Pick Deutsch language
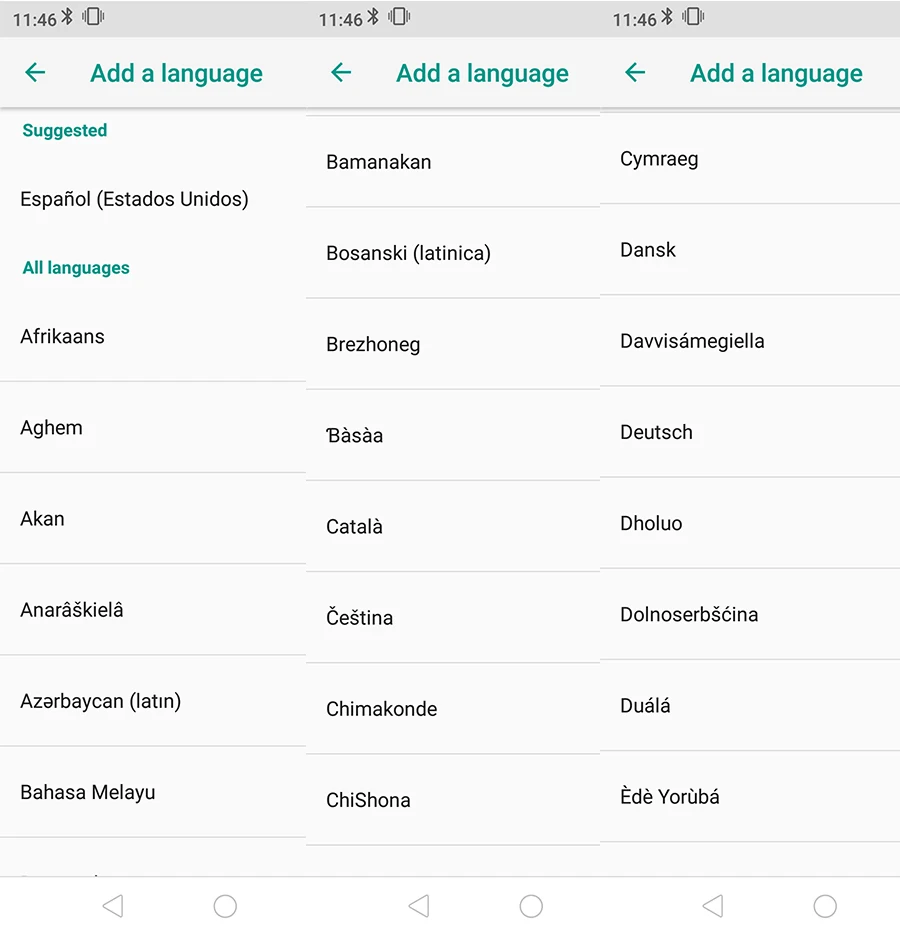This screenshot has width=900, height=935. pos(750,432)
